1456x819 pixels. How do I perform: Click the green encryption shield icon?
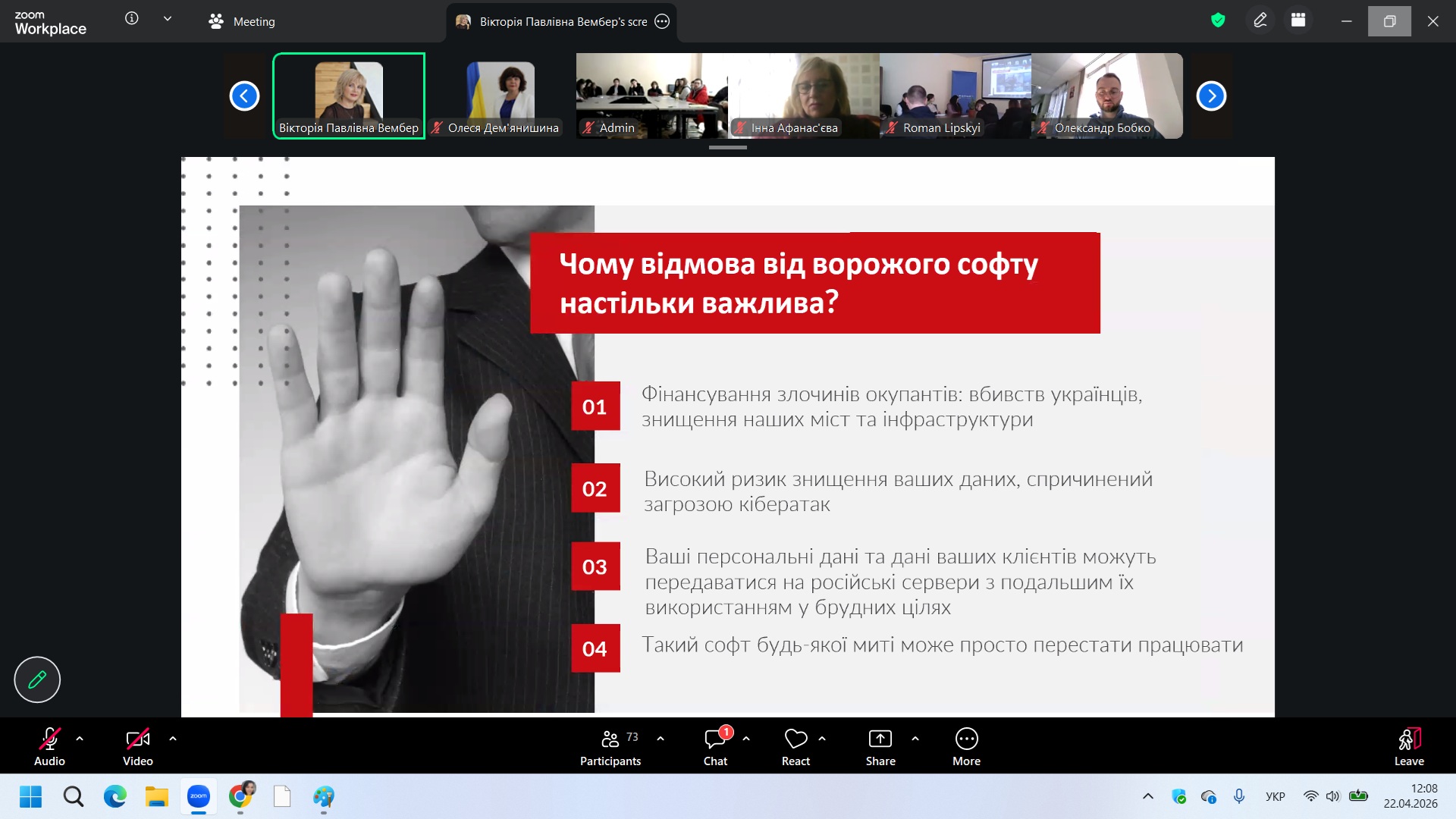coord(1218,20)
